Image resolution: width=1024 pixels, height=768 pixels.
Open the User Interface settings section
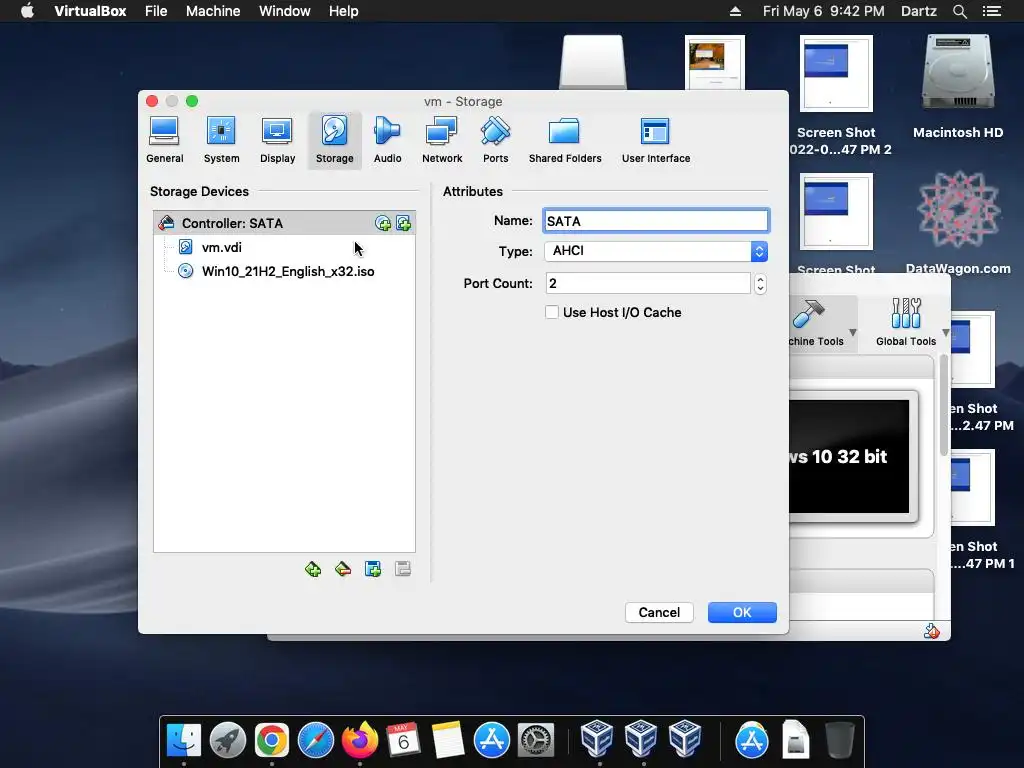point(656,140)
